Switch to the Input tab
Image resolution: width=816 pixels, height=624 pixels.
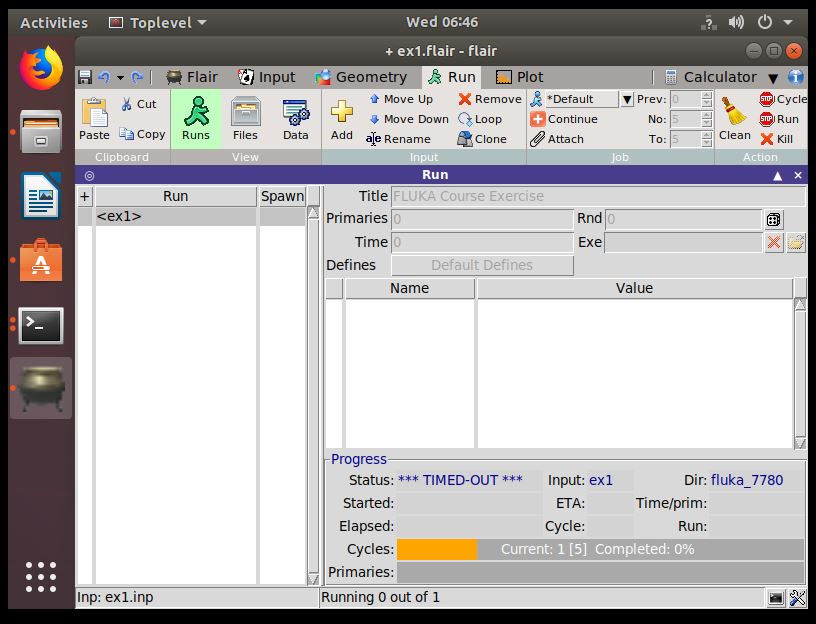(x=266, y=77)
